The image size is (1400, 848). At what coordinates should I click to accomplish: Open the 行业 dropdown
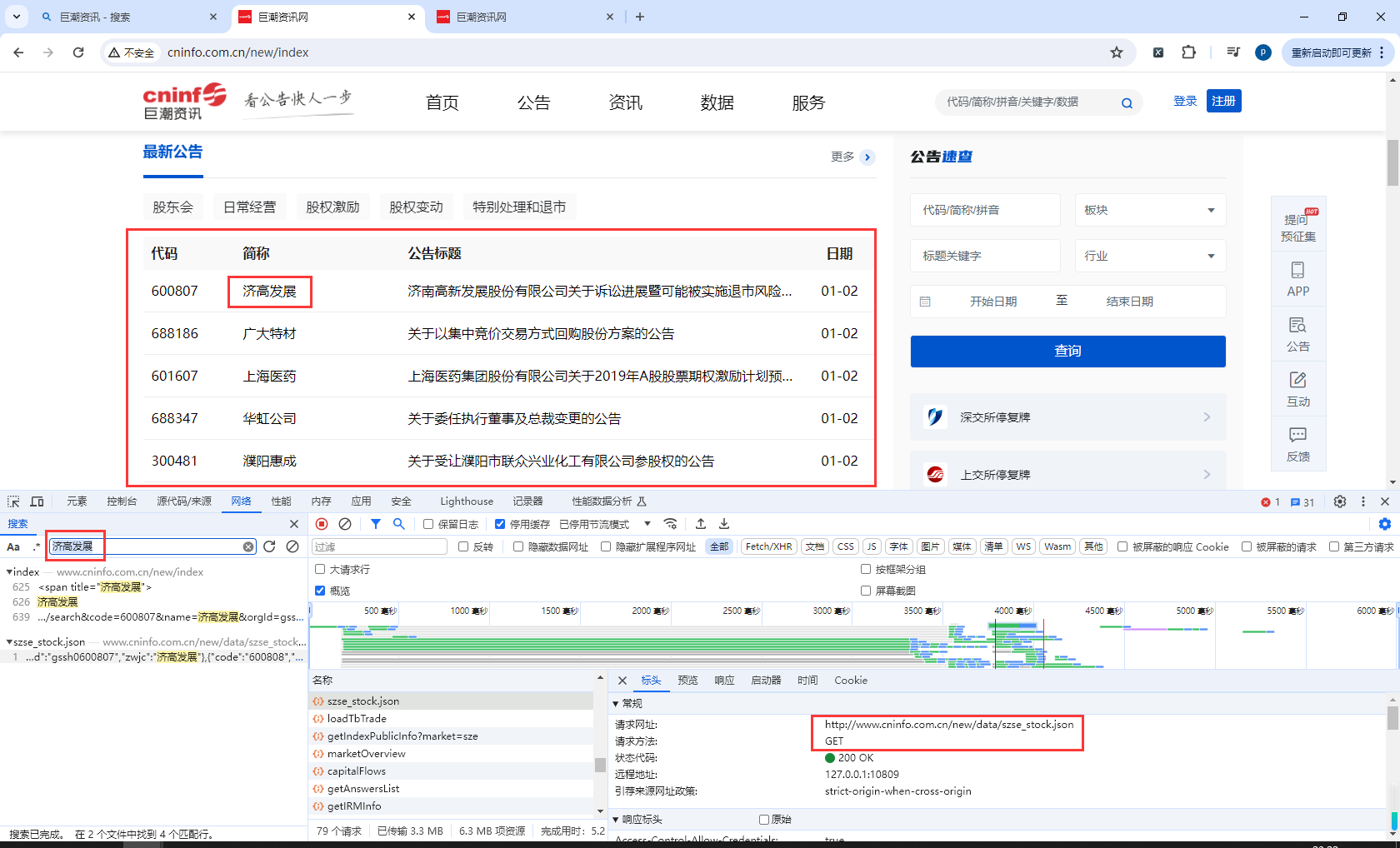click(1150, 256)
